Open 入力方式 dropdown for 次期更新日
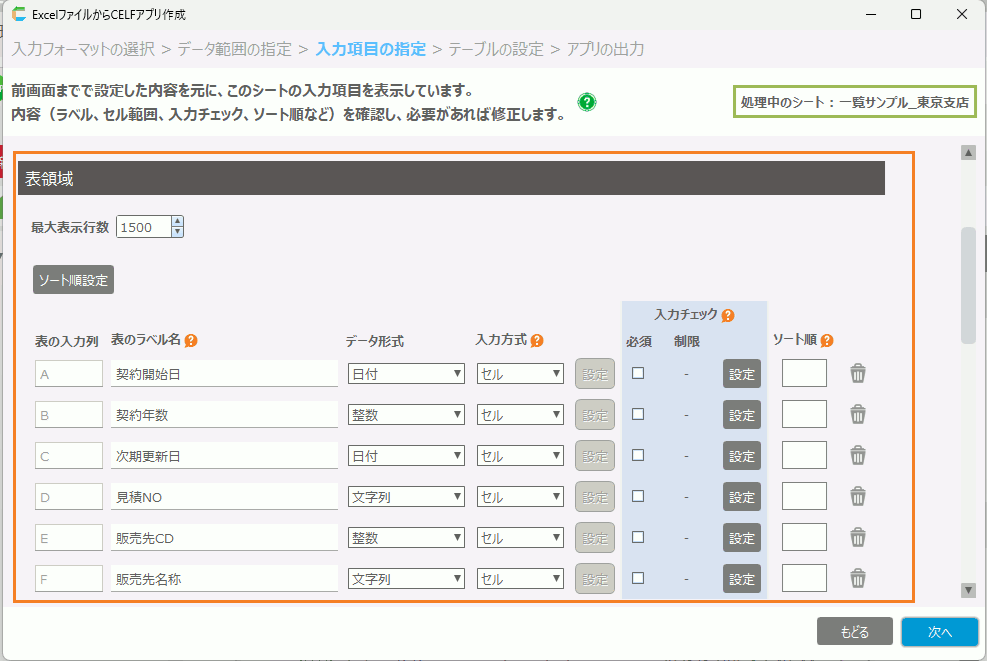This screenshot has height=661, width=987. [x=521, y=456]
